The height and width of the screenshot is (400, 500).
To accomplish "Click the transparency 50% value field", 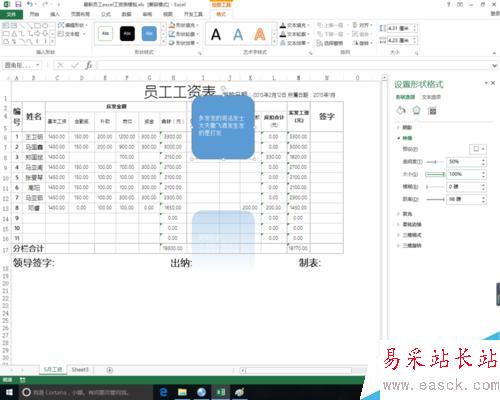I will pyautogui.click(x=464, y=162).
